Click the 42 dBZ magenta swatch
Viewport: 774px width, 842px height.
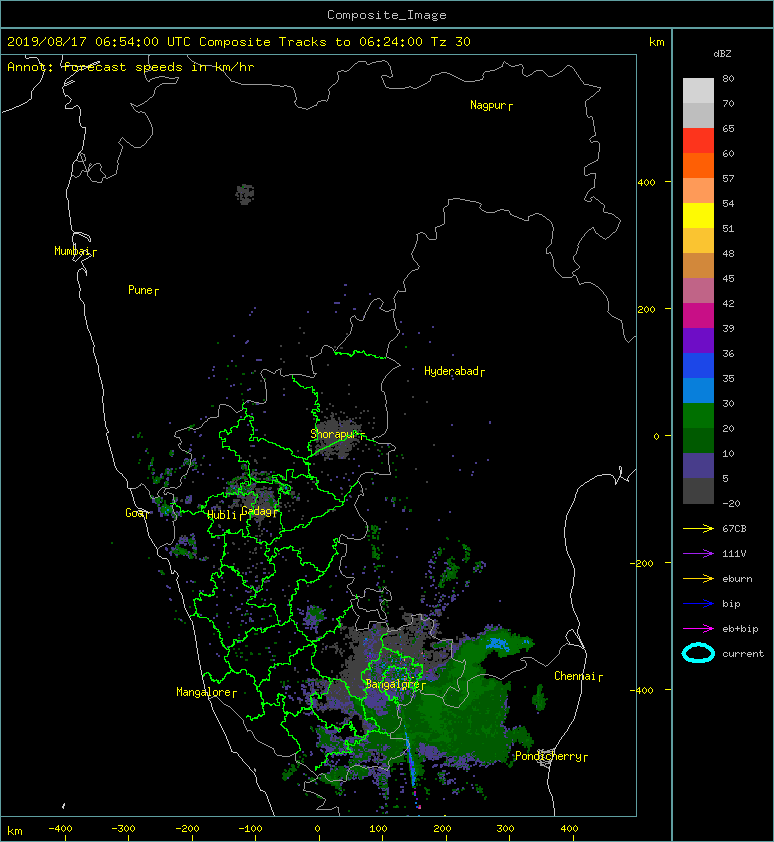pyautogui.click(x=698, y=315)
